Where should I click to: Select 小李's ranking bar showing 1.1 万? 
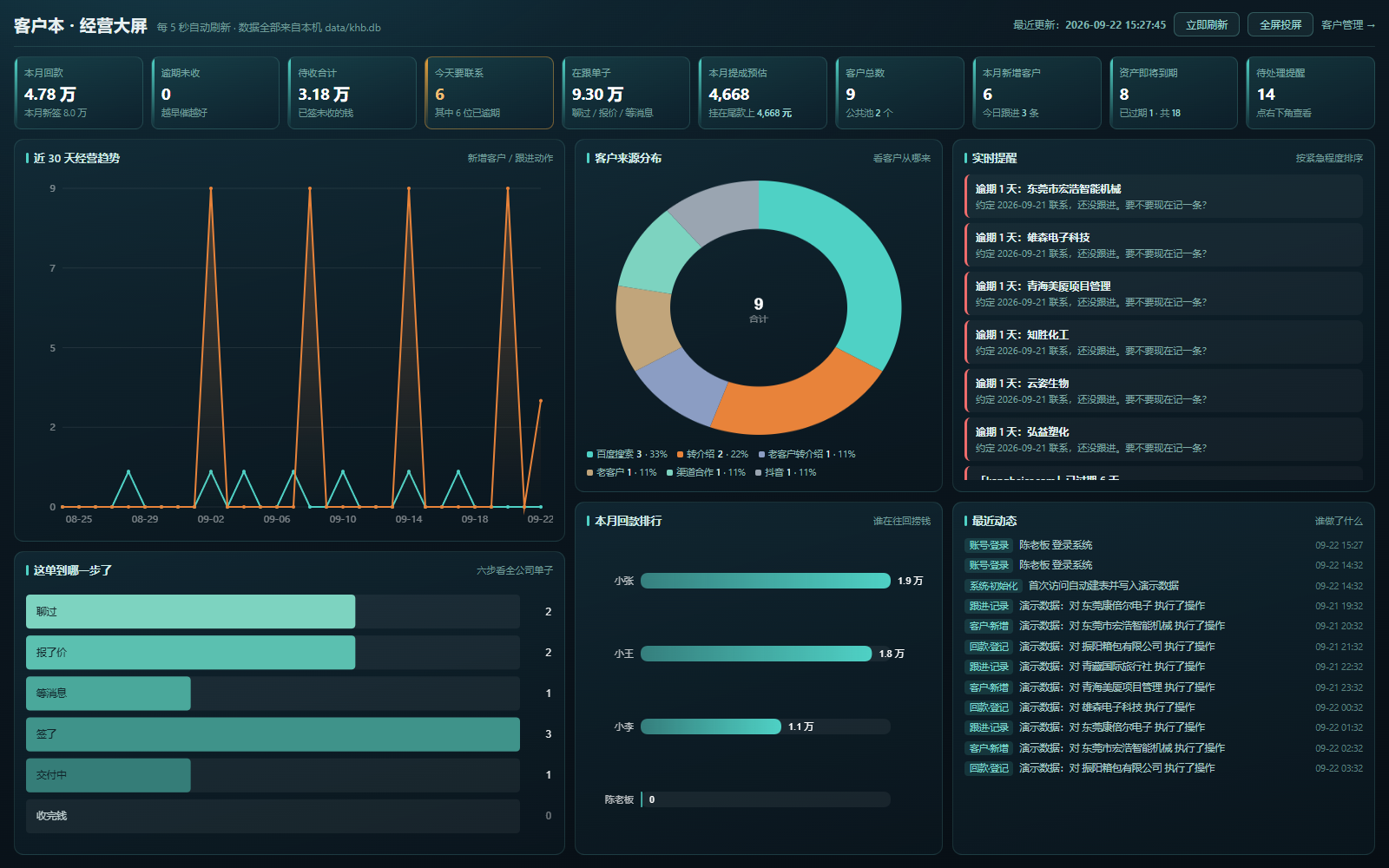pyautogui.click(x=711, y=727)
